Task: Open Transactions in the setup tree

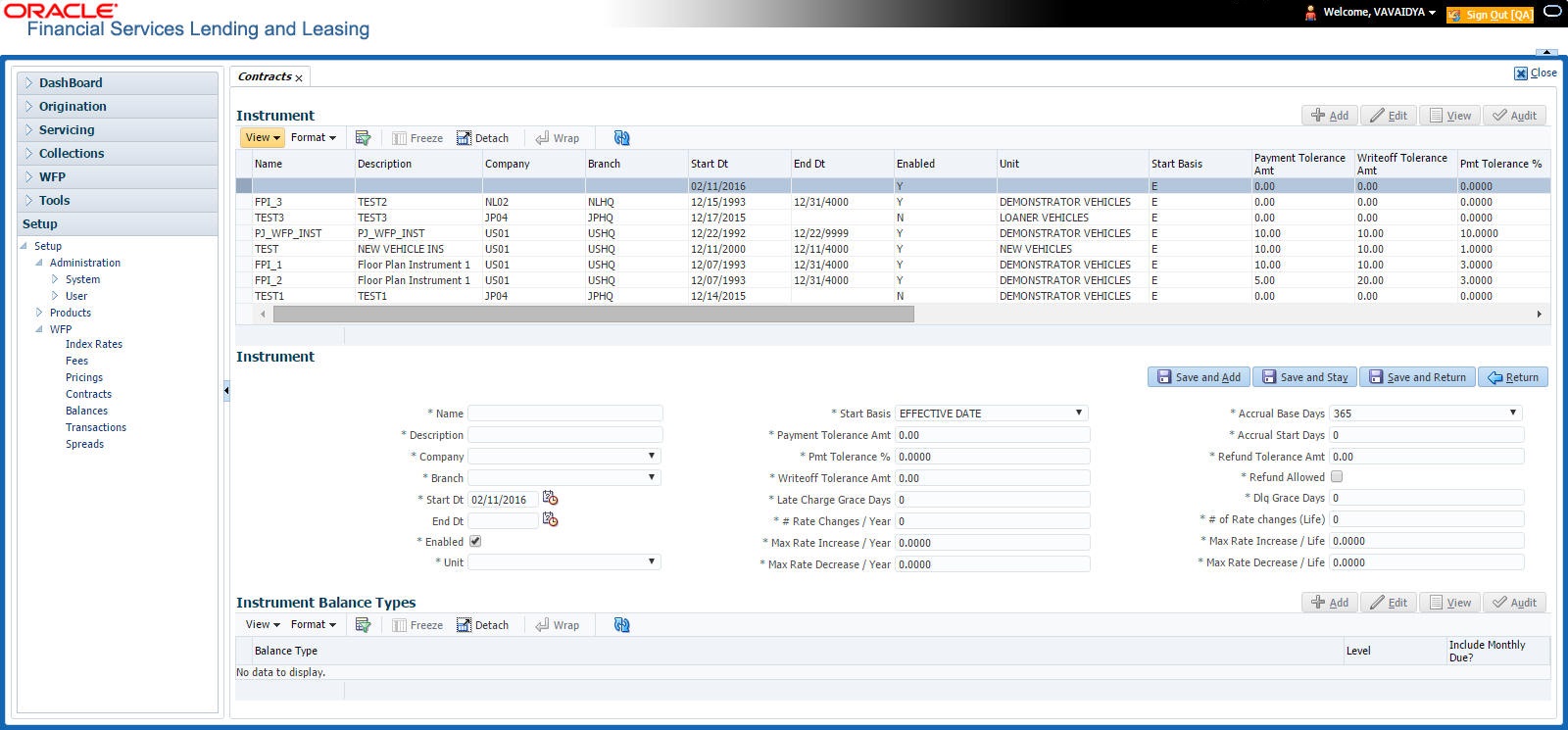Action: (x=96, y=427)
